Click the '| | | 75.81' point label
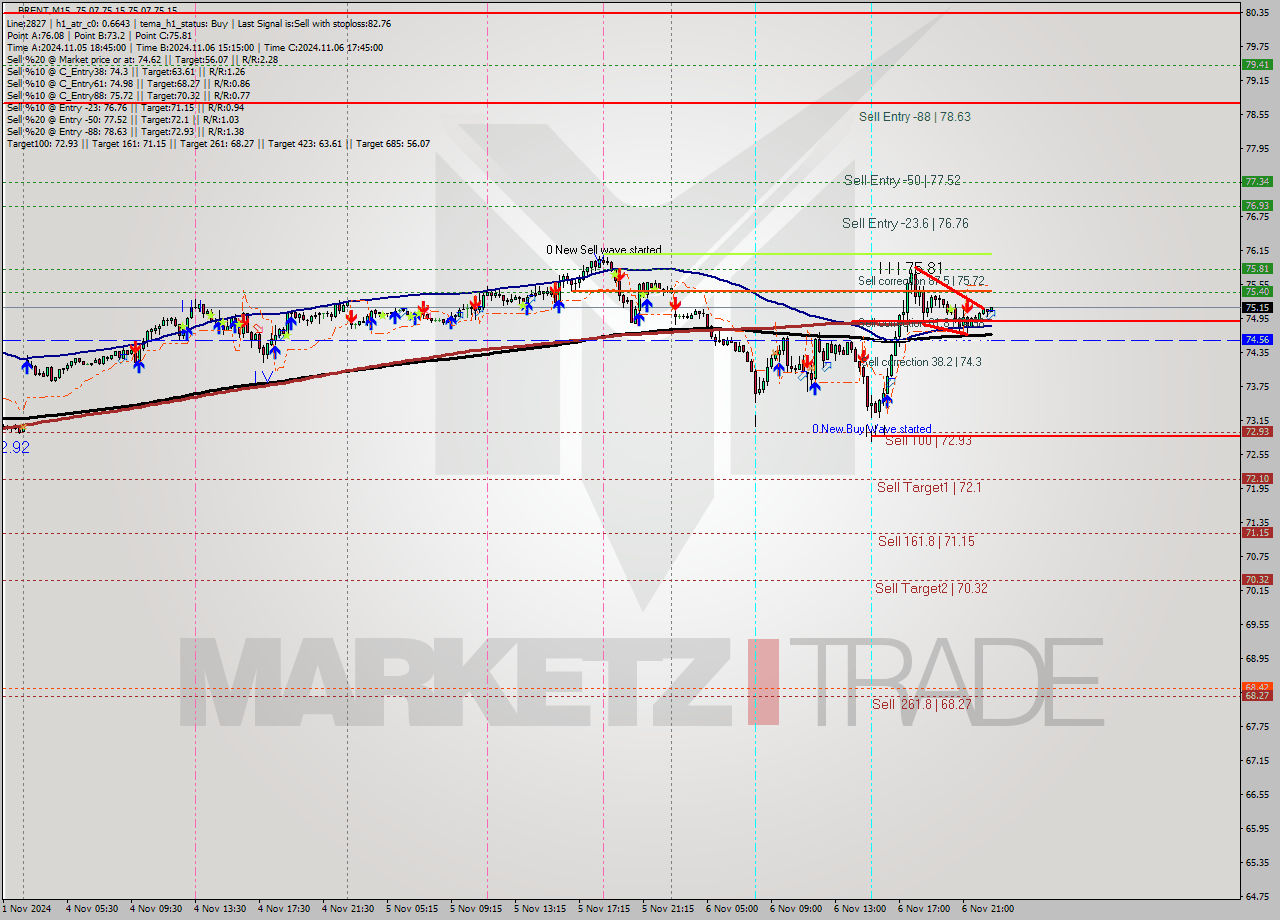This screenshot has width=1280, height=920. tap(911, 268)
